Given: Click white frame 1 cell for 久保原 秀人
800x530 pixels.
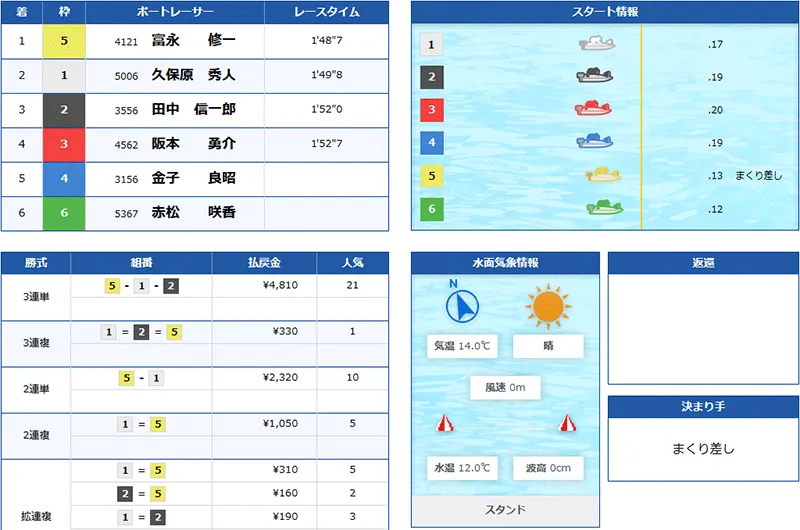Looking at the screenshot, I should [x=64, y=75].
